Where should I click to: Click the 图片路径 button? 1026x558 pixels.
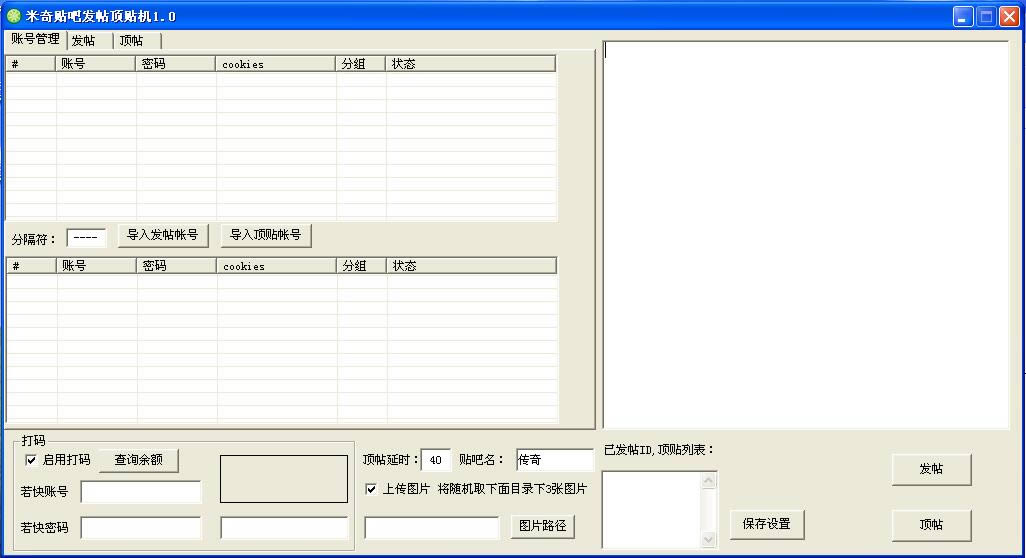[x=543, y=526]
